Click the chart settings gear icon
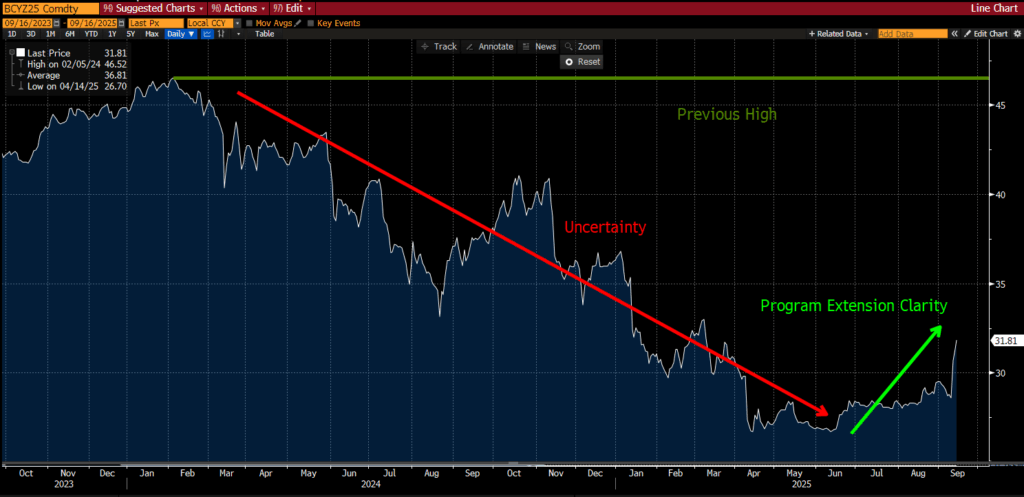This screenshot has height=497, width=1024. click(1016, 33)
